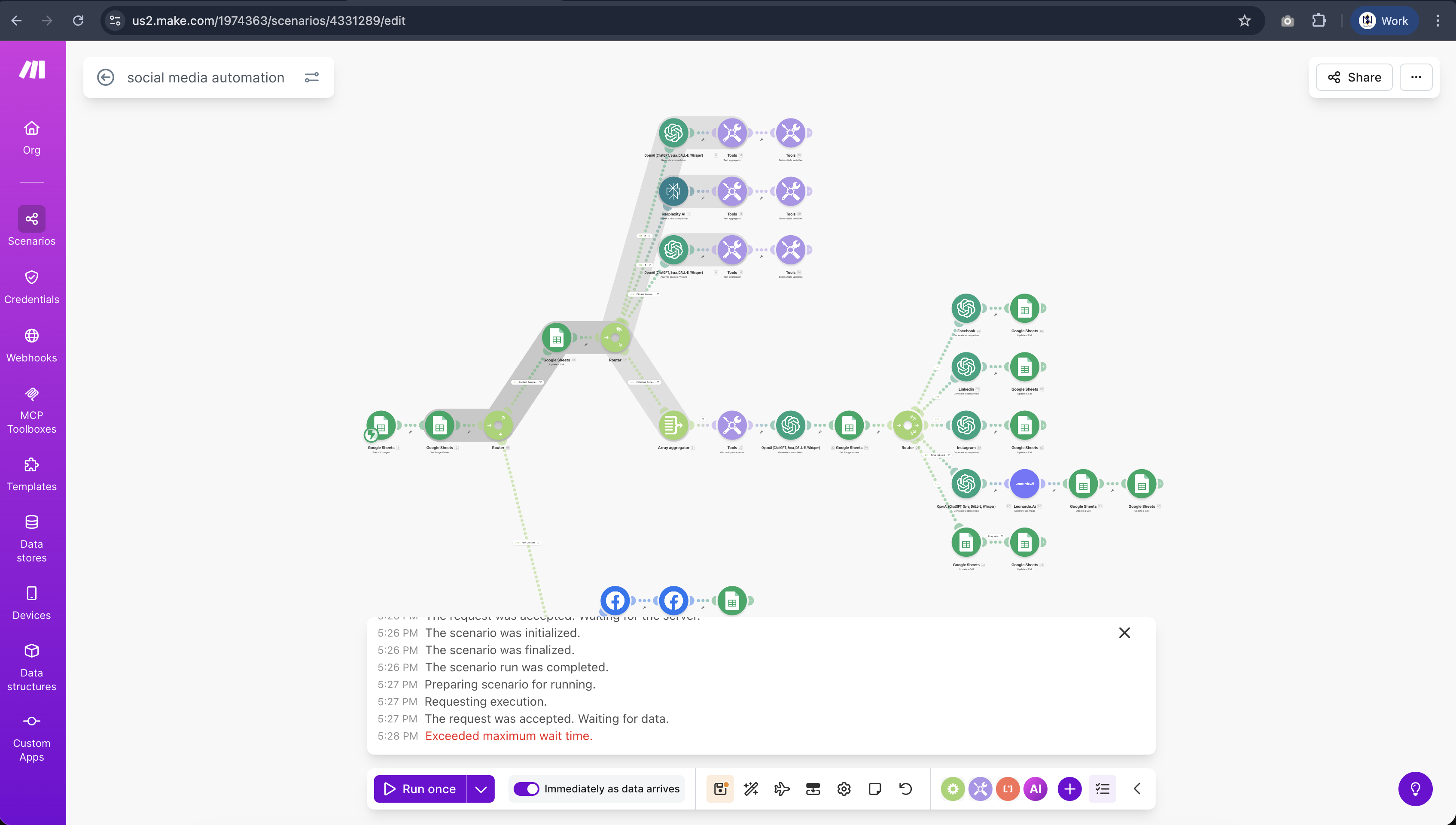Click the undo previous version icon
Viewport: 1456px width, 825px height.
click(x=905, y=789)
